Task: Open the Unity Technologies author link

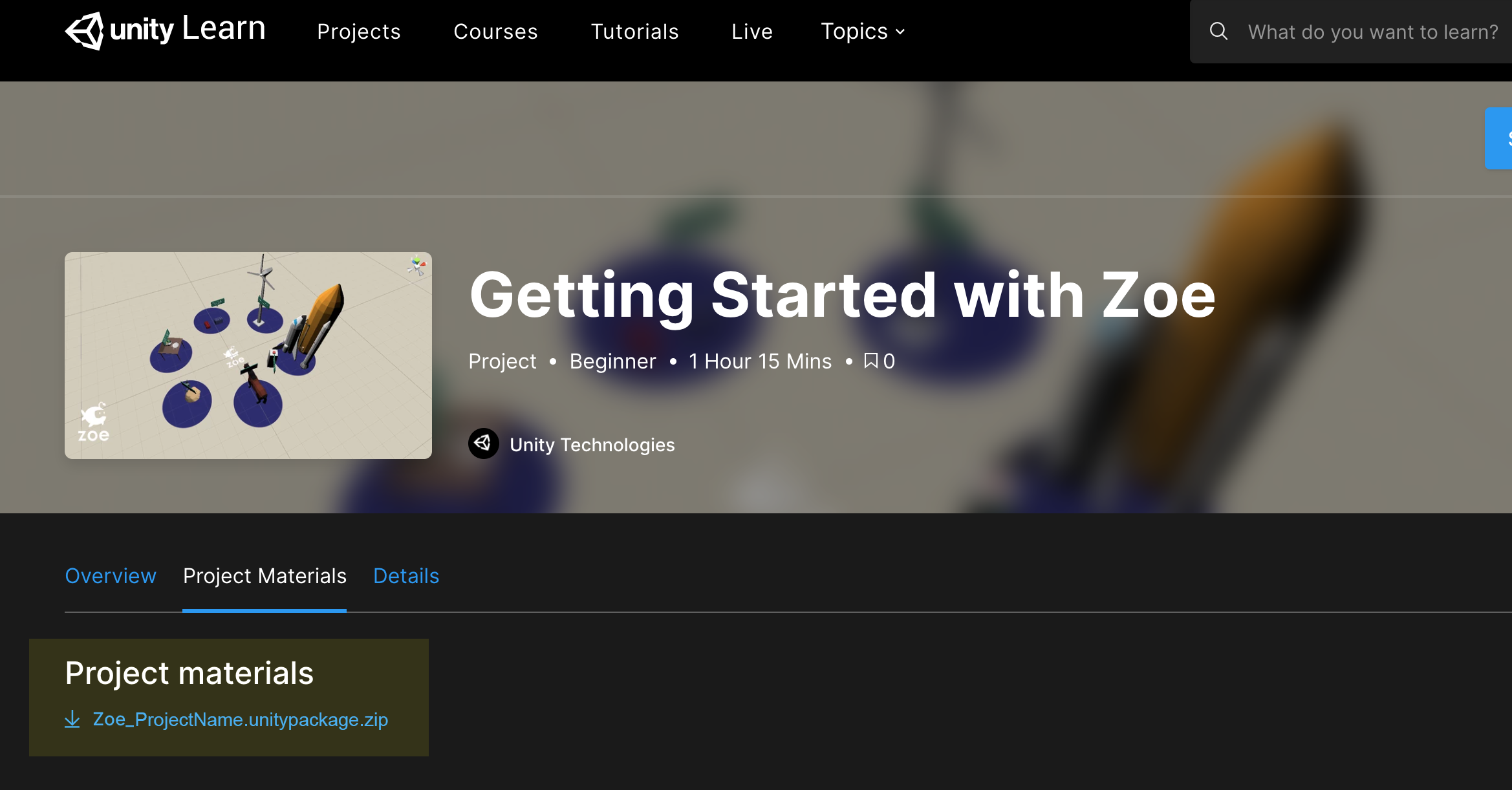Action: [592, 445]
